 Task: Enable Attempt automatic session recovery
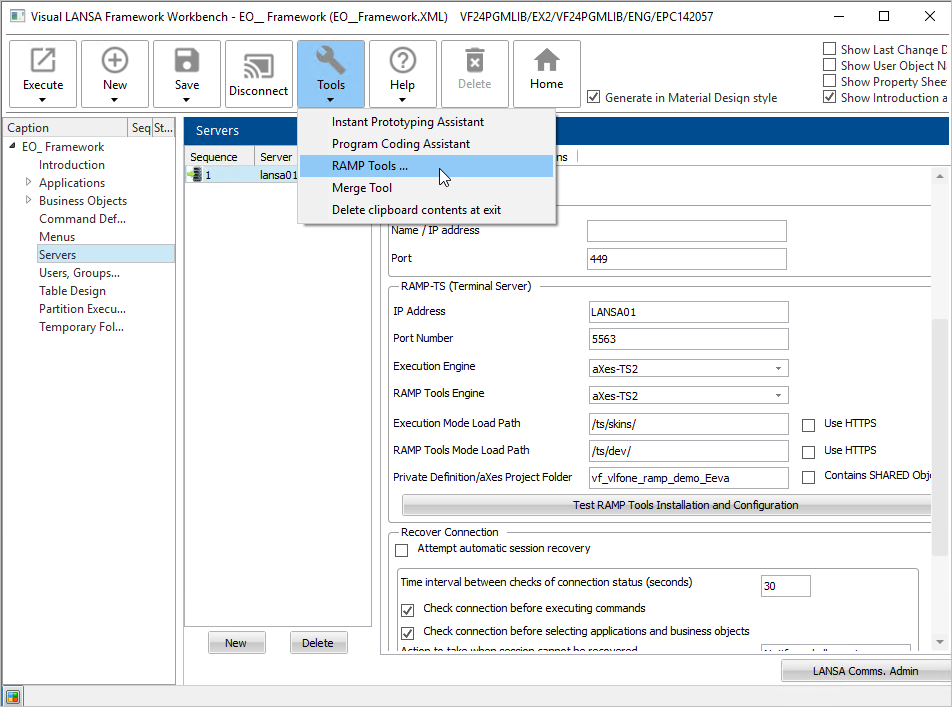[402, 549]
